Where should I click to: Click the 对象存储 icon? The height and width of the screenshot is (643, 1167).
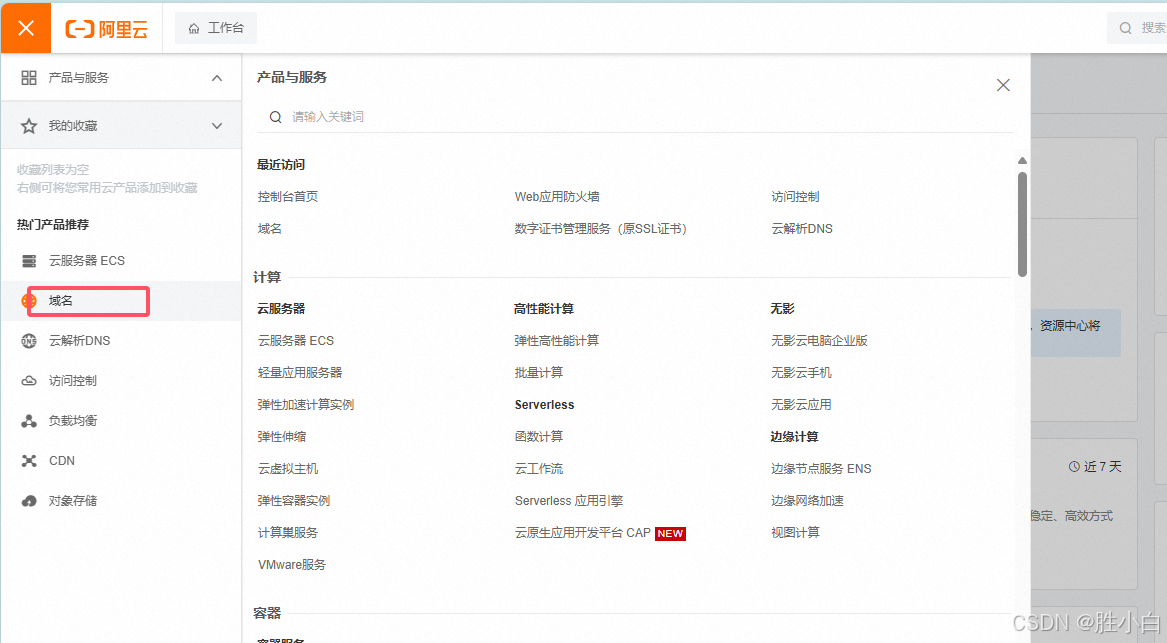pos(29,501)
